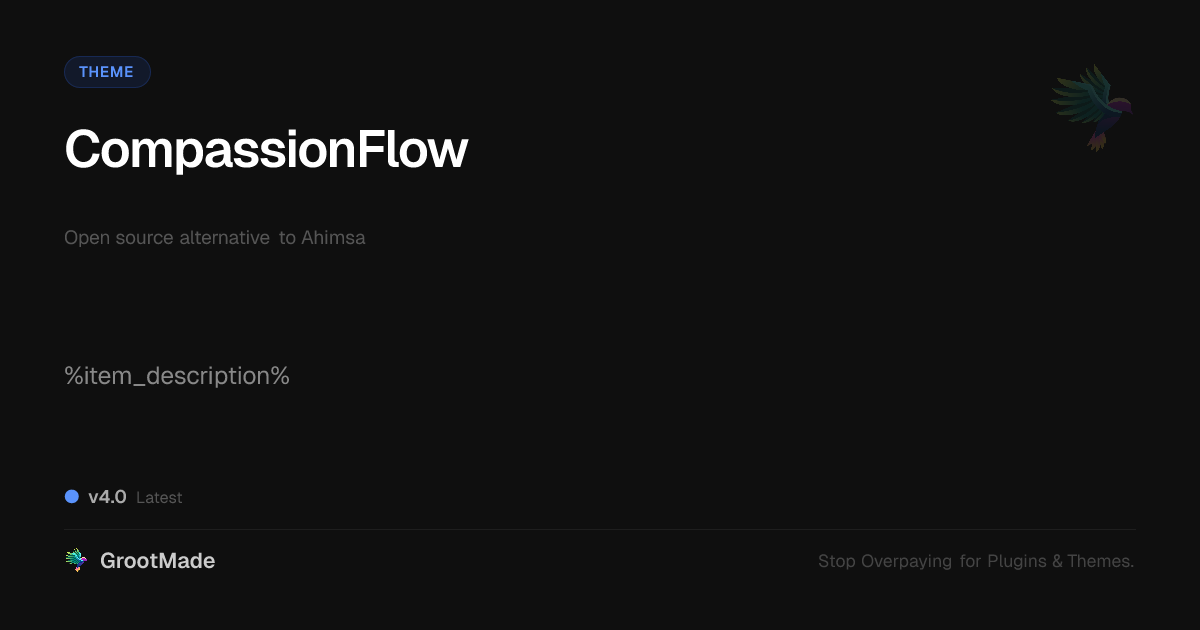Open the GrootMade brand name link

coord(157,561)
